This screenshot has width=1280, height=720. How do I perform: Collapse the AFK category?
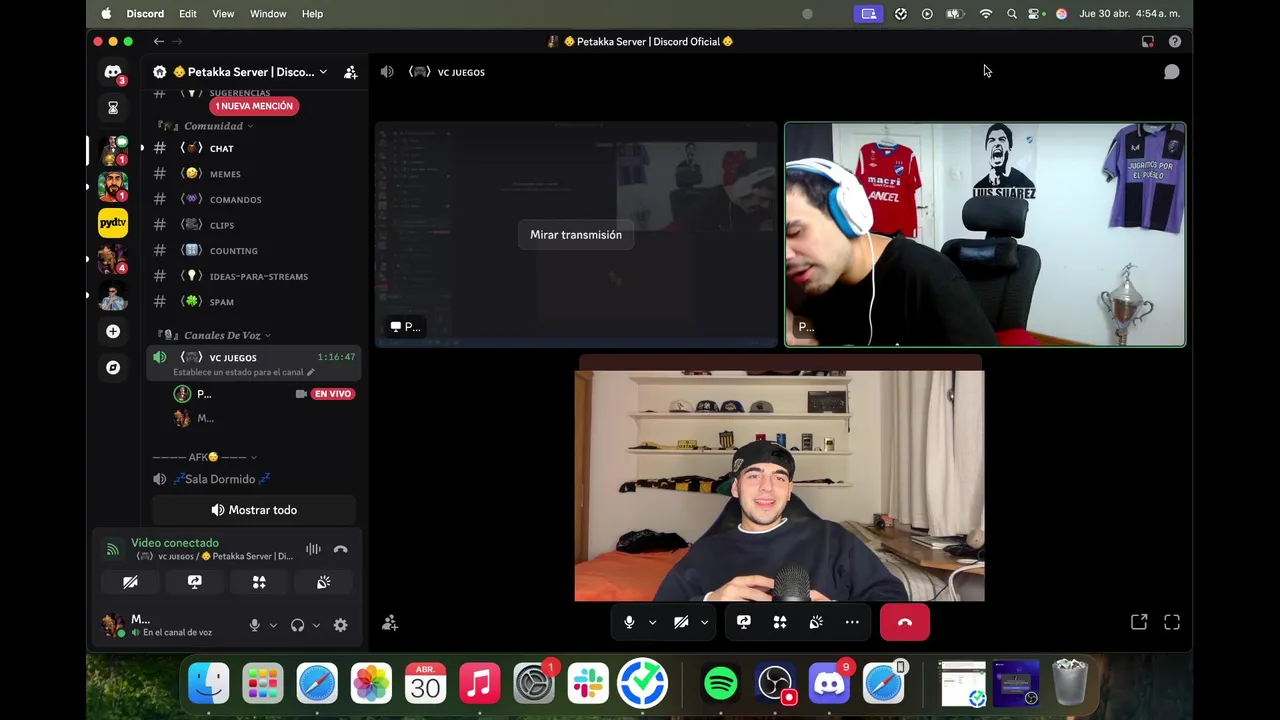(x=204, y=457)
